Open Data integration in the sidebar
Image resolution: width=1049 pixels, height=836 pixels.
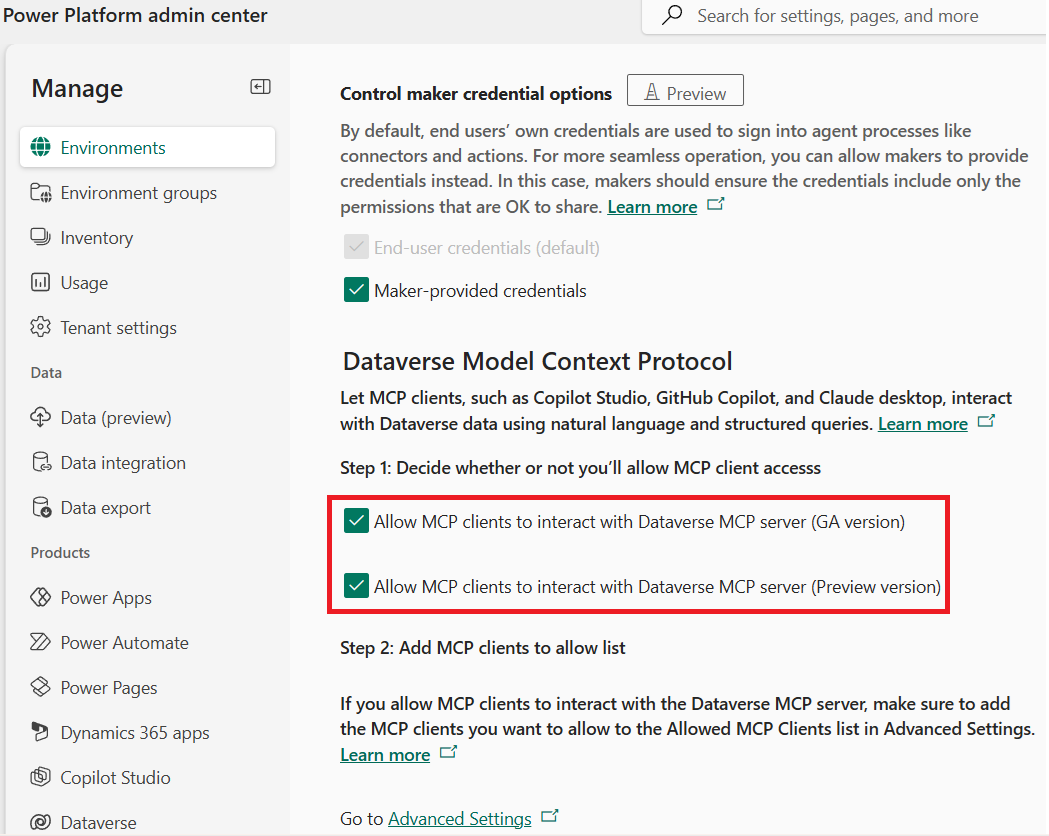click(x=122, y=463)
